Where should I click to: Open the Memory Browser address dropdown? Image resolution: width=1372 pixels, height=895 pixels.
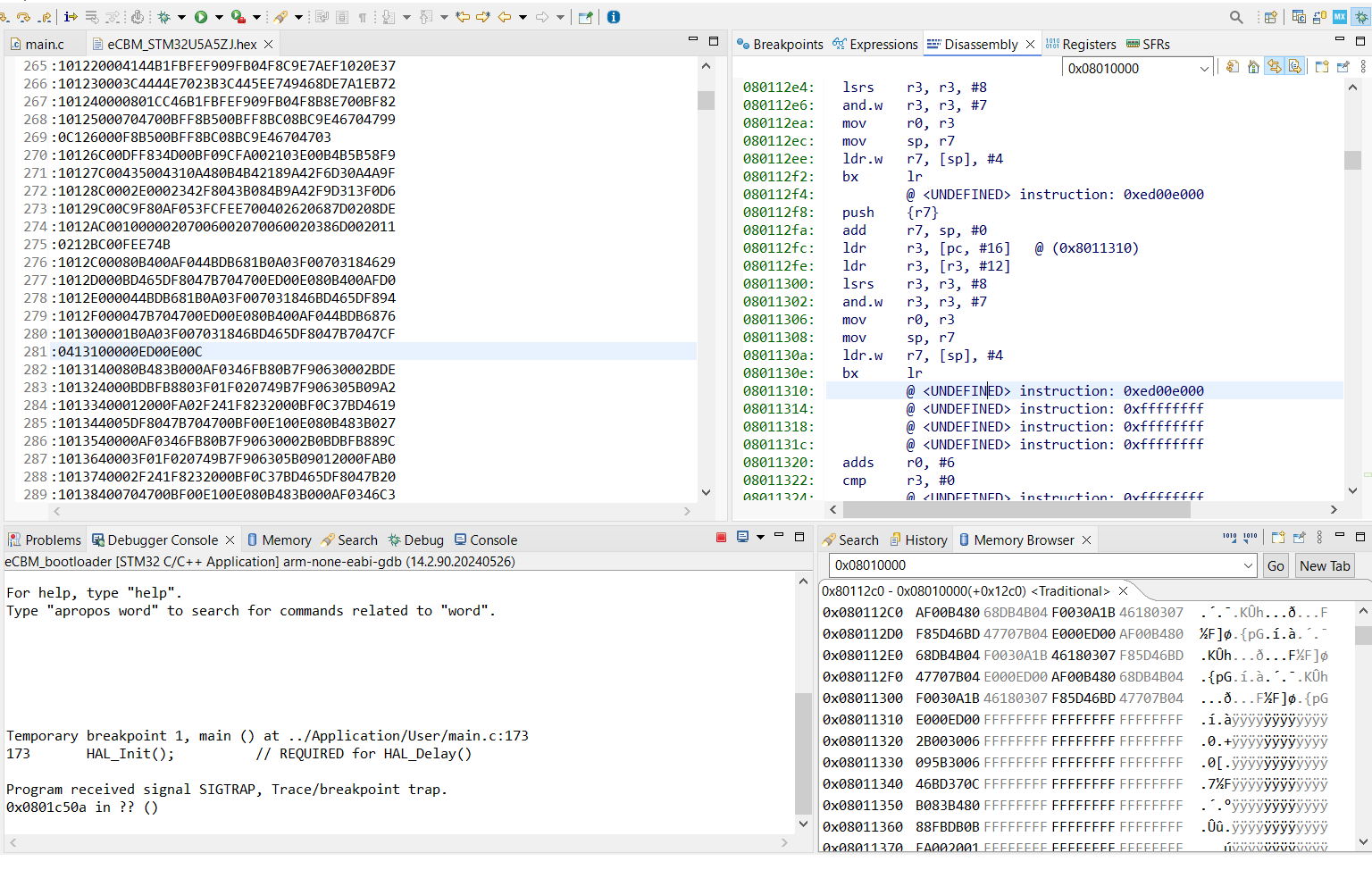(x=1248, y=566)
